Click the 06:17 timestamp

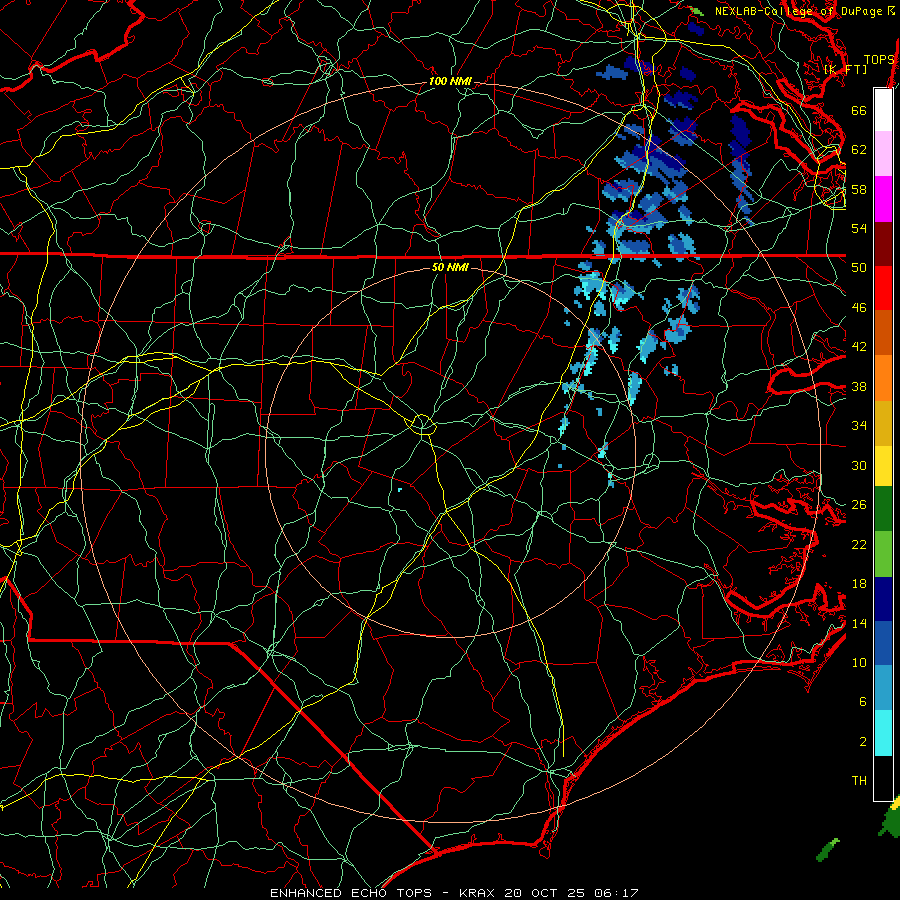tap(617, 893)
